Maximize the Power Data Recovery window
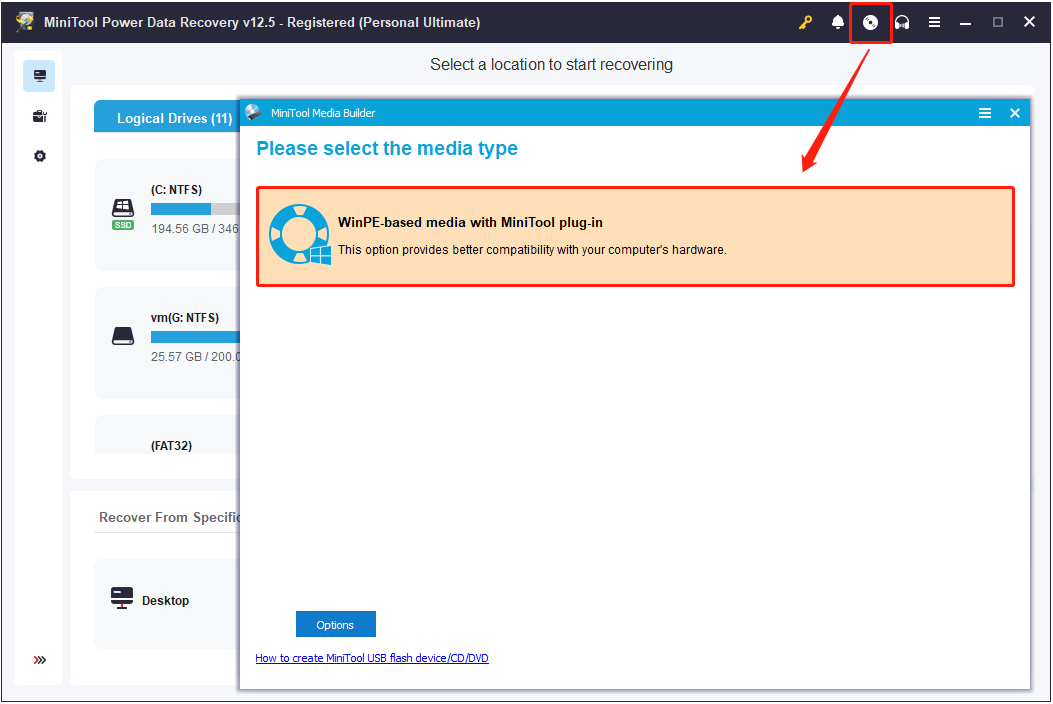The width and height of the screenshot is (1053, 704). pyautogui.click(x=998, y=22)
